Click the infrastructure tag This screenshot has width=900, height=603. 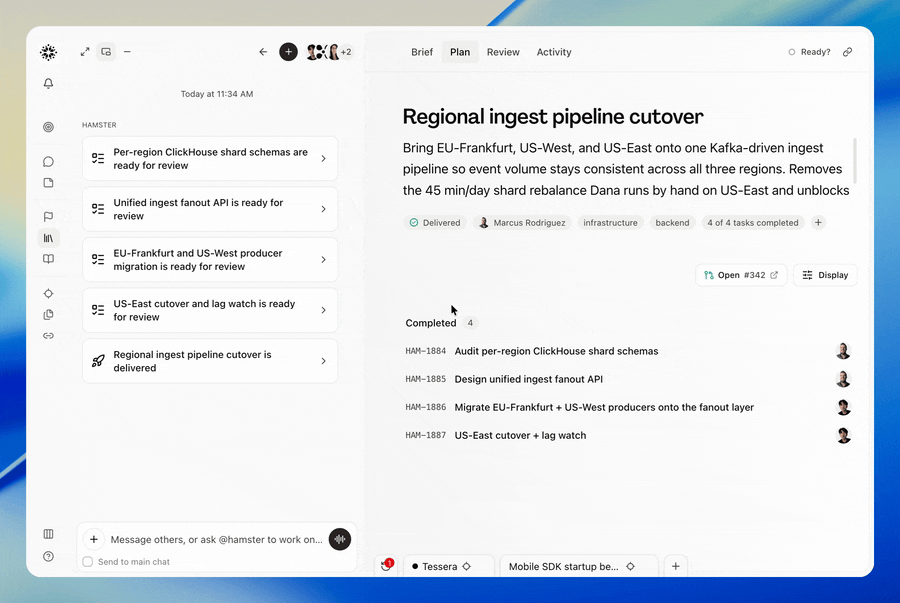pyautogui.click(x=610, y=223)
